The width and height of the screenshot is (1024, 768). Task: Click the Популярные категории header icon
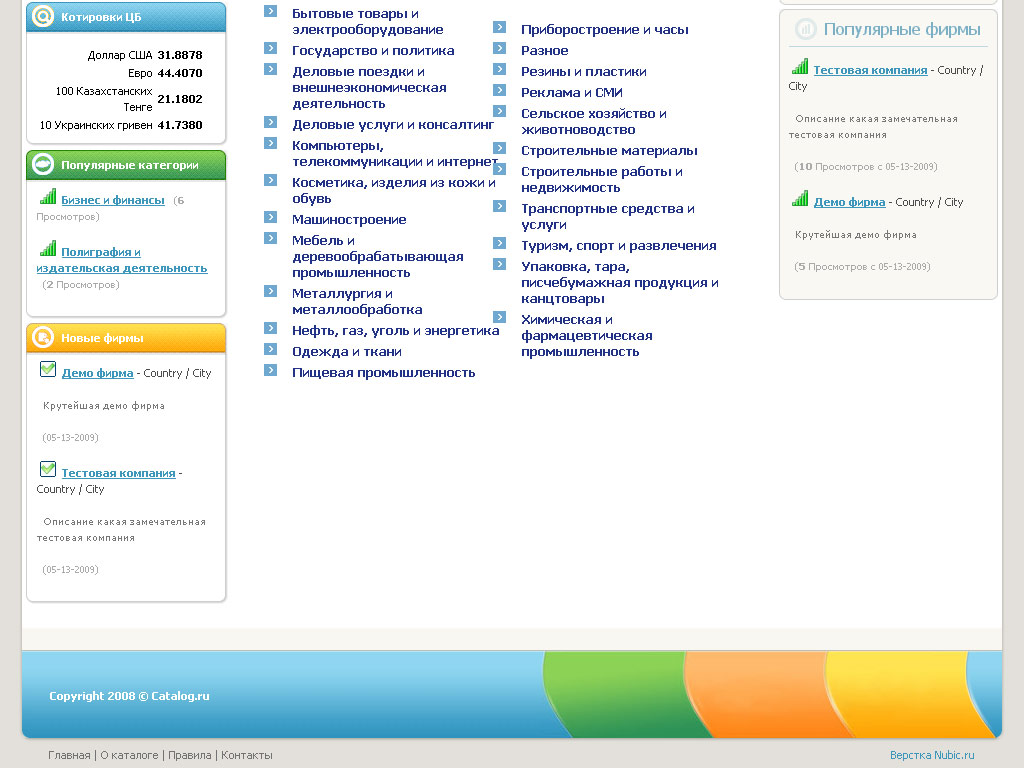(43, 164)
